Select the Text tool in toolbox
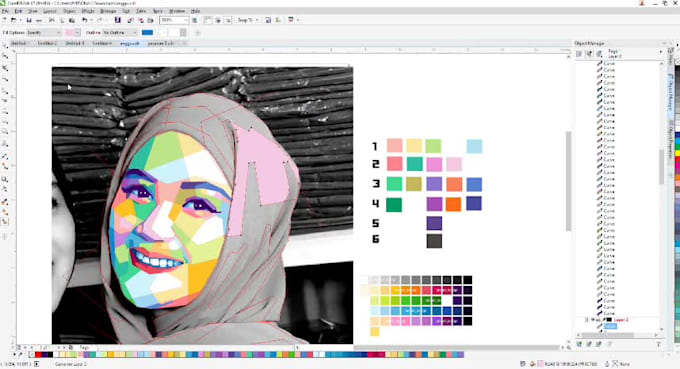 pyautogui.click(x=5, y=144)
